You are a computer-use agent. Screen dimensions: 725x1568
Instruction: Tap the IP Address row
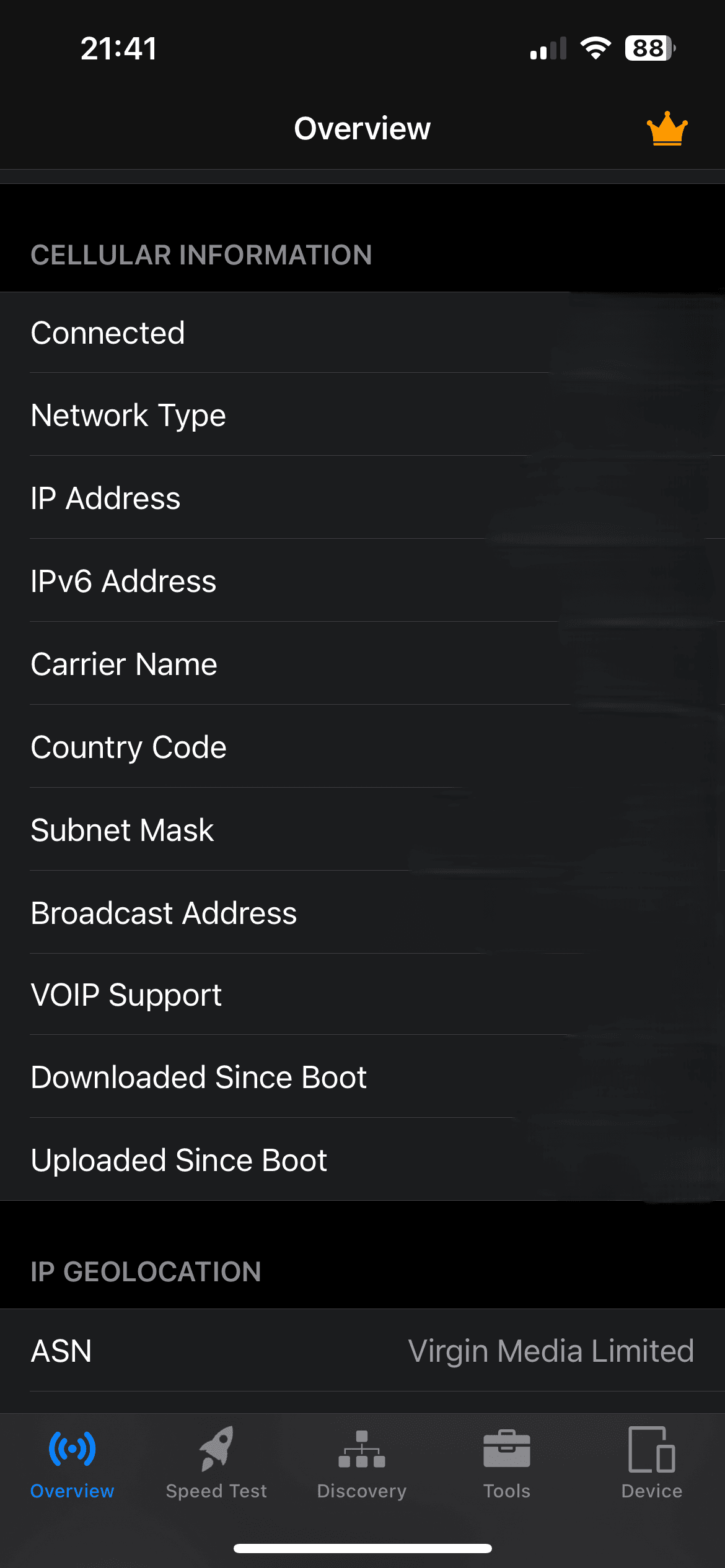[x=362, y=498]
